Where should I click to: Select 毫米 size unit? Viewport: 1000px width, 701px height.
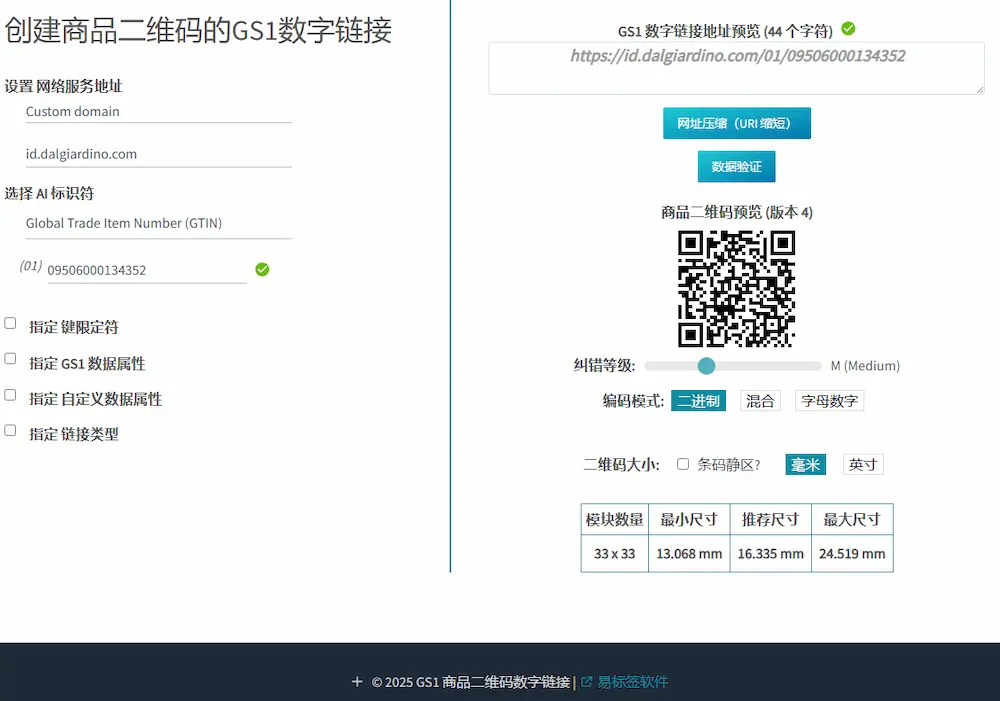click(x=805, y=465)
